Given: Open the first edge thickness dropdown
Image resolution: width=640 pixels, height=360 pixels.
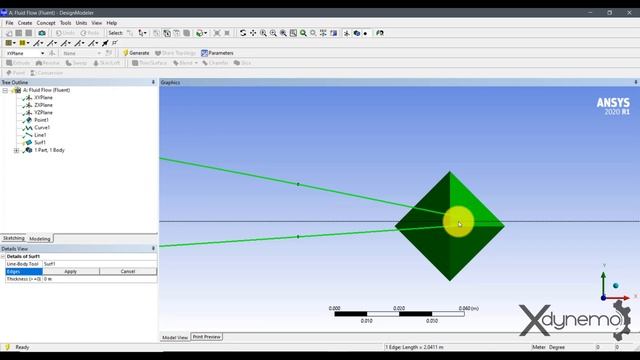Looking at the screenshot, I should coord(38,43).
